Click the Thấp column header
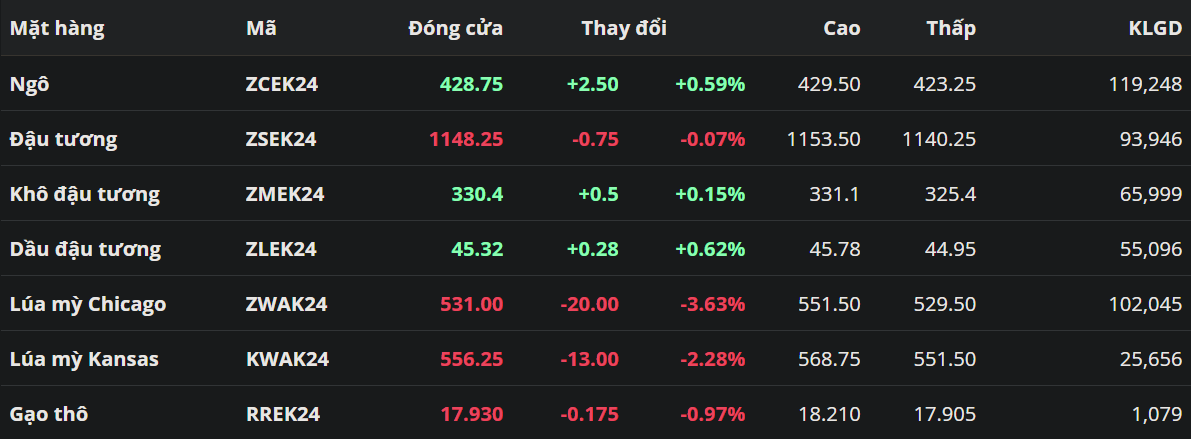1191x439 pixels. [x=950, y=29]
